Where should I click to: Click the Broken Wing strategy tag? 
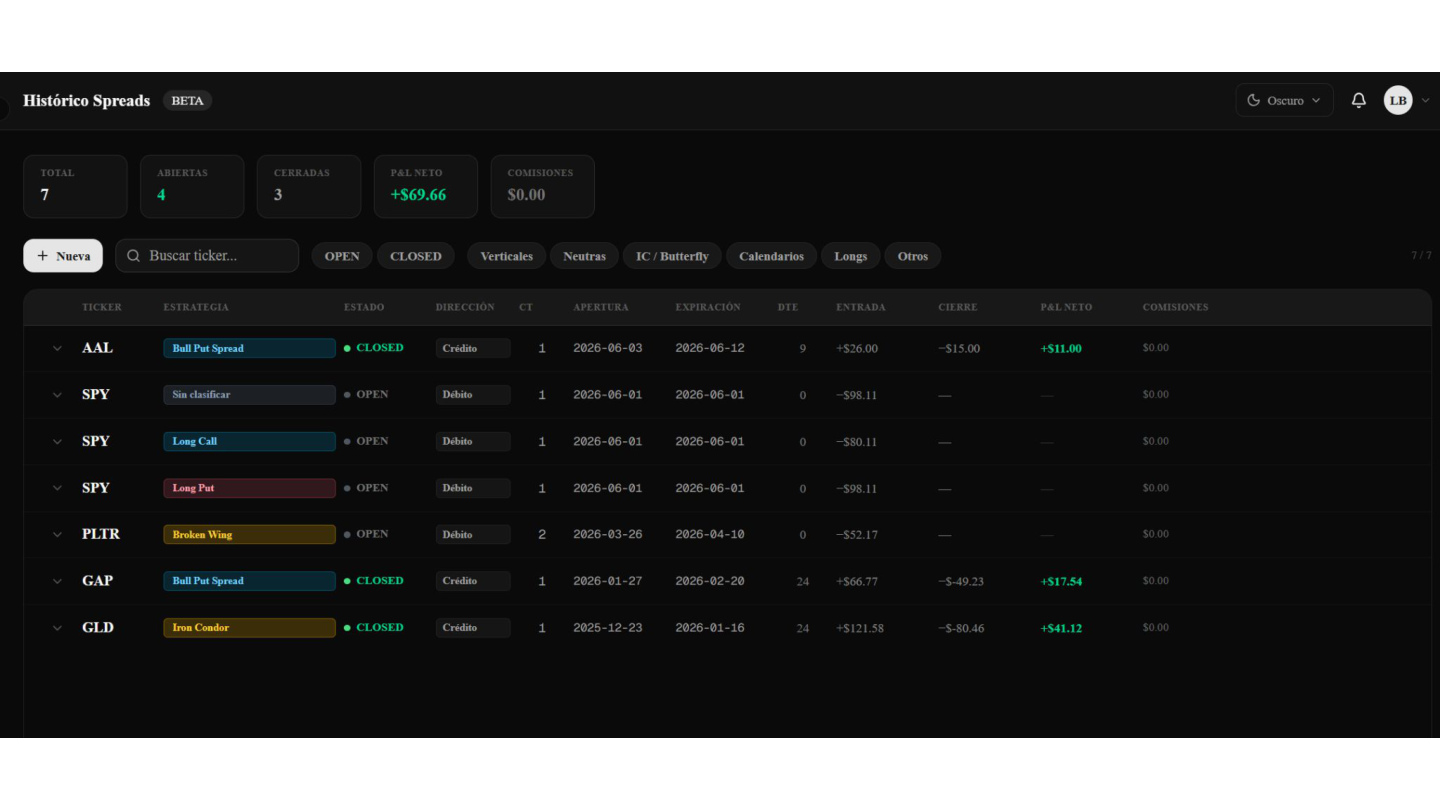(x=249, y=534)
